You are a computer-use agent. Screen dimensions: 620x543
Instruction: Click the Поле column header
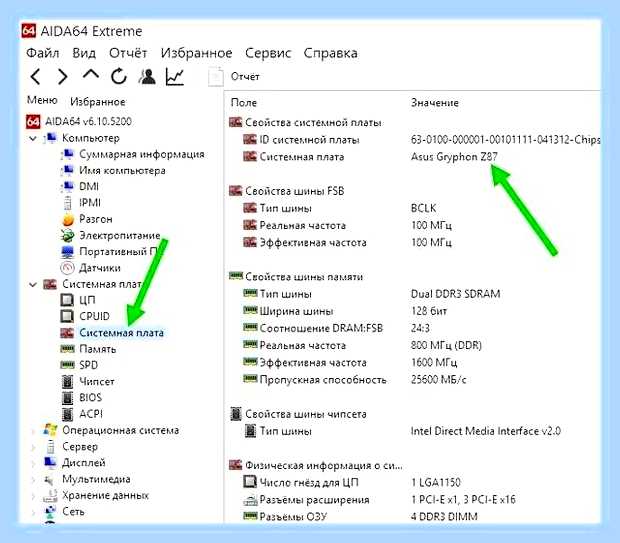(244, 103)
